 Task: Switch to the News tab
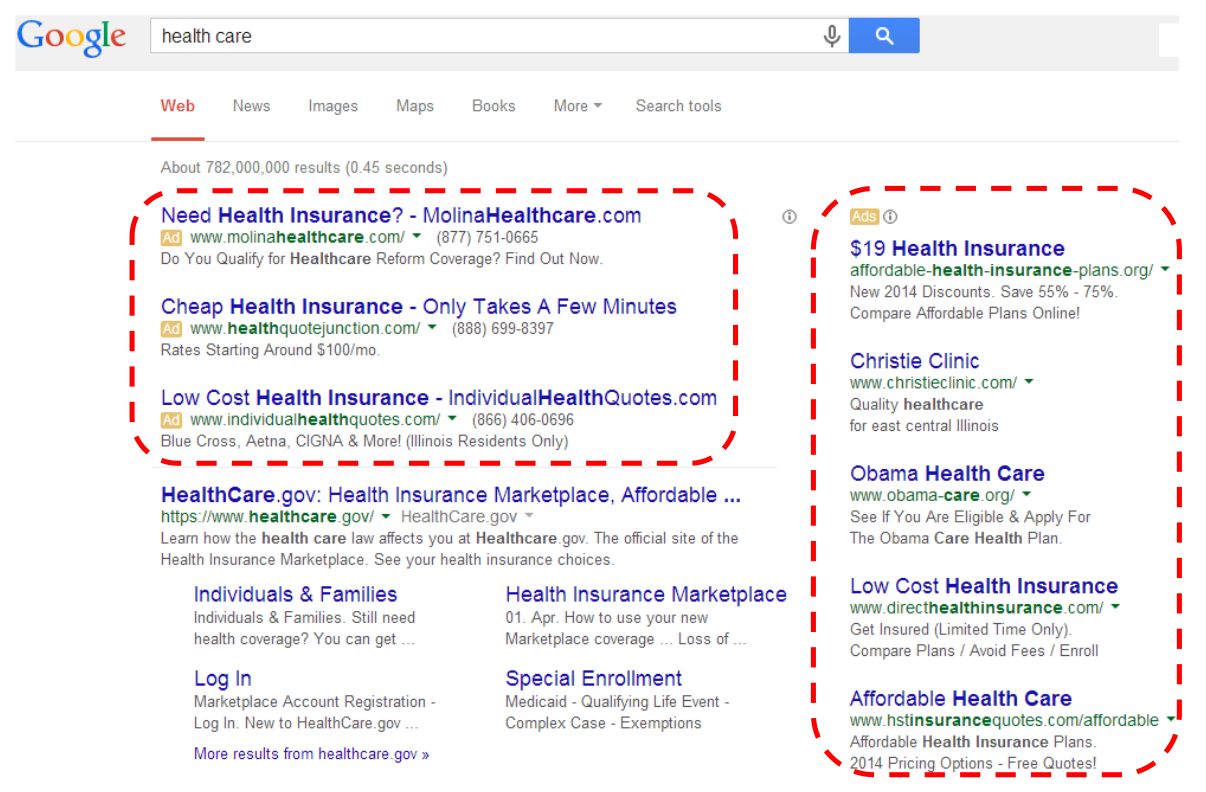click(x=251, y=106)
